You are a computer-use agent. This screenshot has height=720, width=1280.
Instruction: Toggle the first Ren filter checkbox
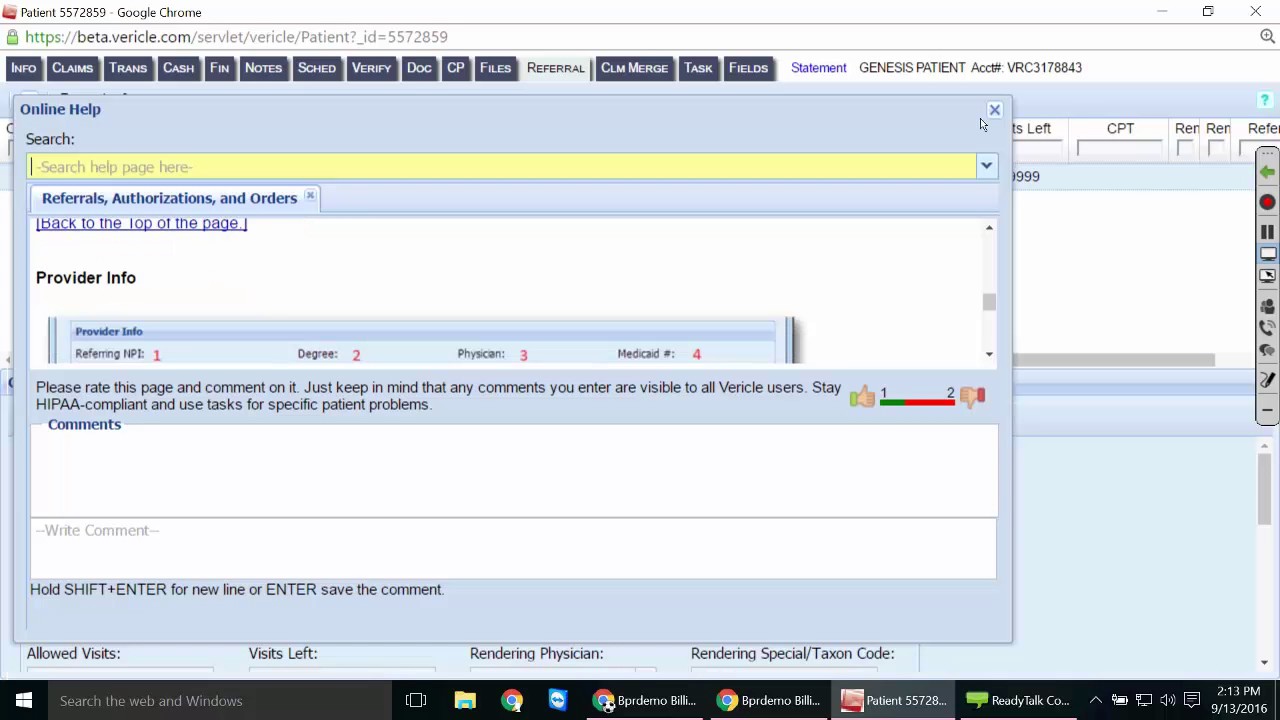(x=1186, y=149)
